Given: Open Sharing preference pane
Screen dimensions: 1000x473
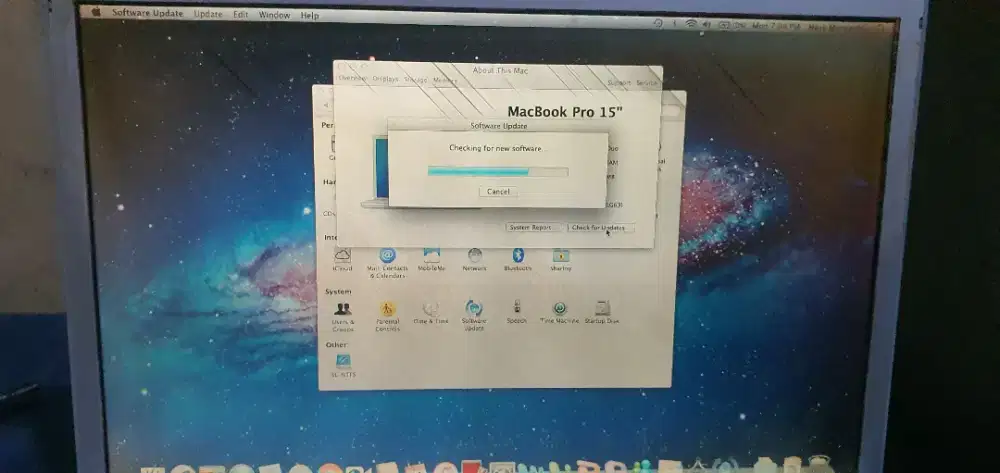Looking at the screenshot, I should (x=561, y=260).
